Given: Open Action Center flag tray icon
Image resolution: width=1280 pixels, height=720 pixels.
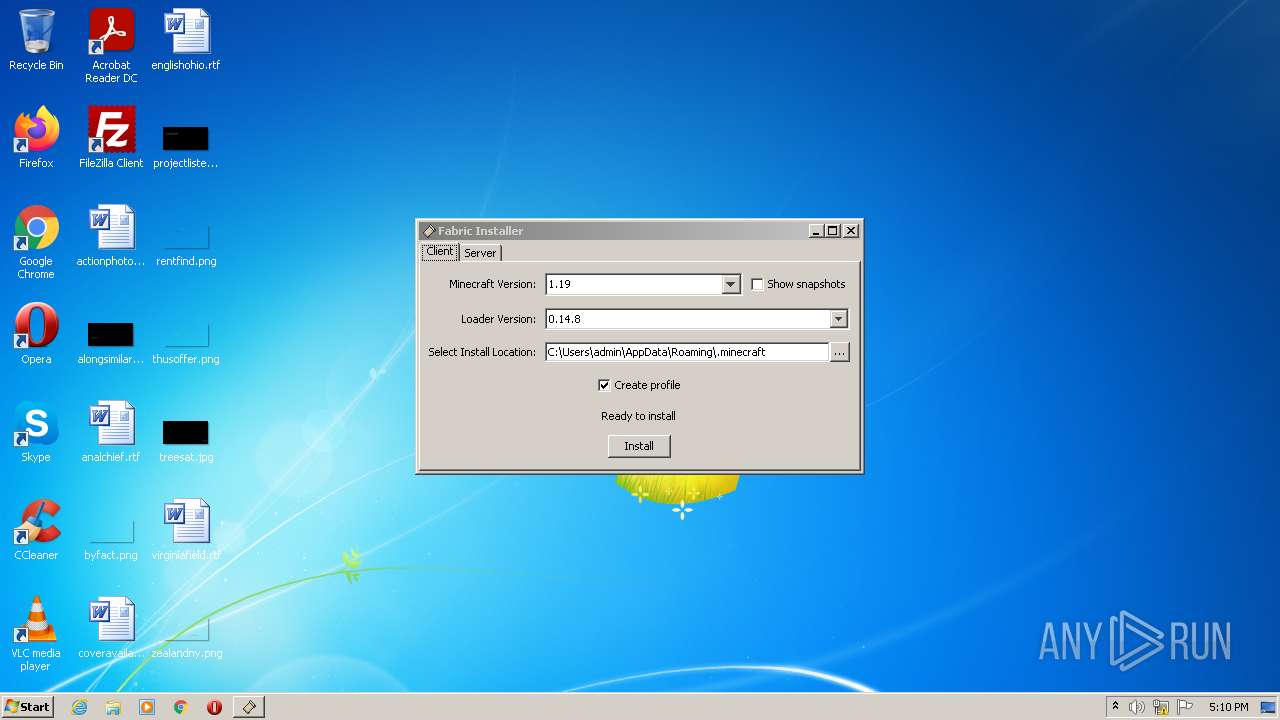Looking at the screenshot, I should [x=1185, y=707].
